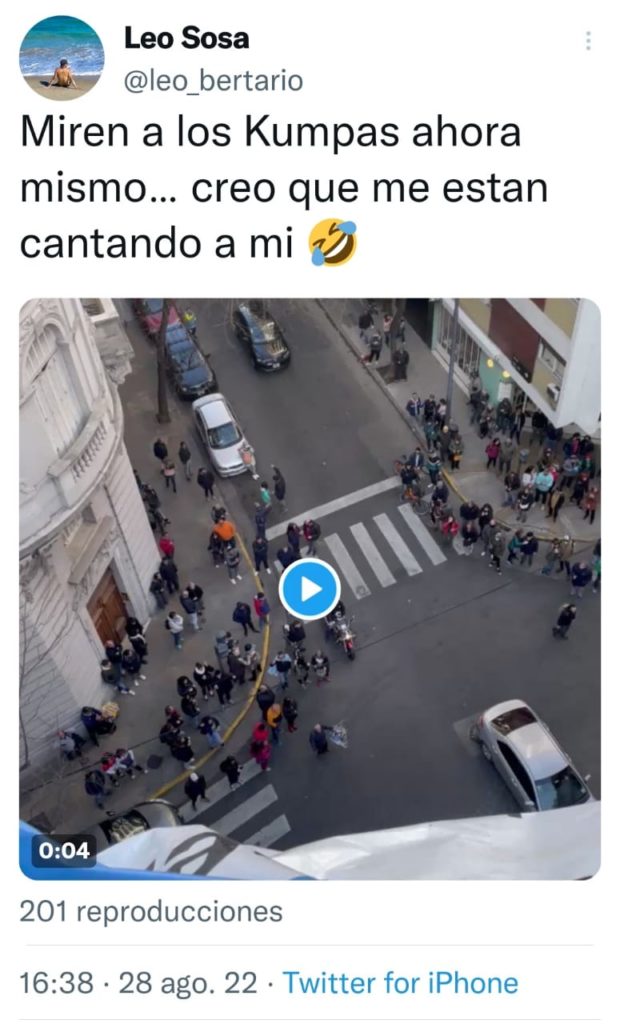Tap the 0:04 video duration badge
This screenshot has width=620, height=1024.
(x=63, y=851)
